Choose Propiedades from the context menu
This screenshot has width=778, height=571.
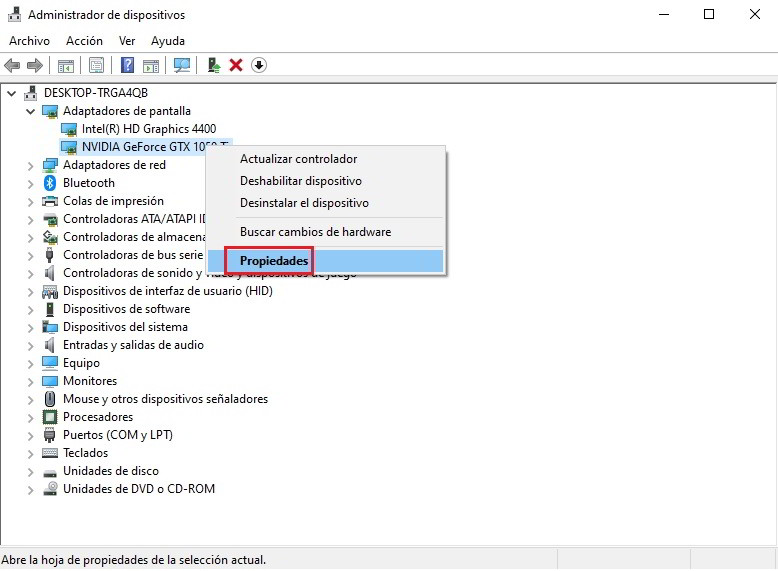[273, 261]
